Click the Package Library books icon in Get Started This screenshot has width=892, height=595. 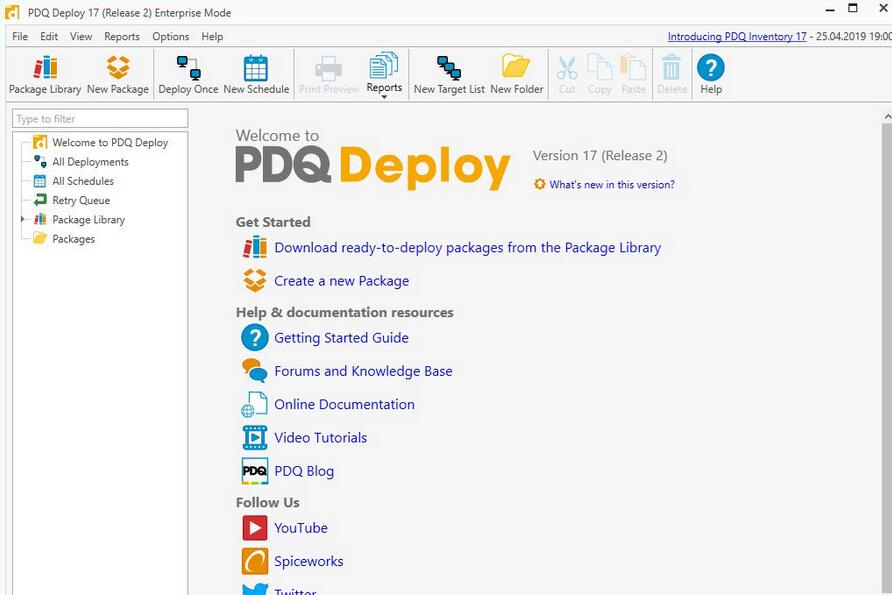coord(255,247)
